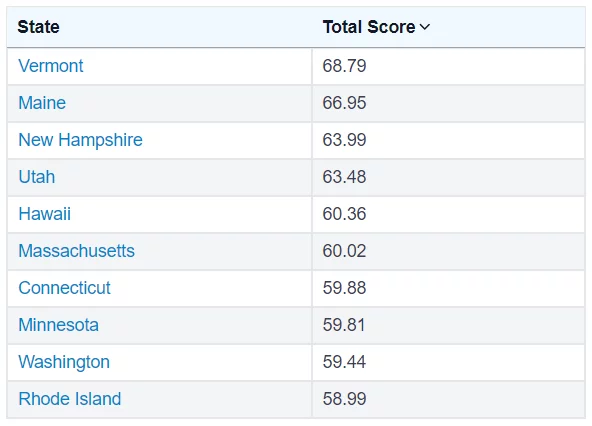Select Hawaii's score cell 60.36

click(449, 214)
